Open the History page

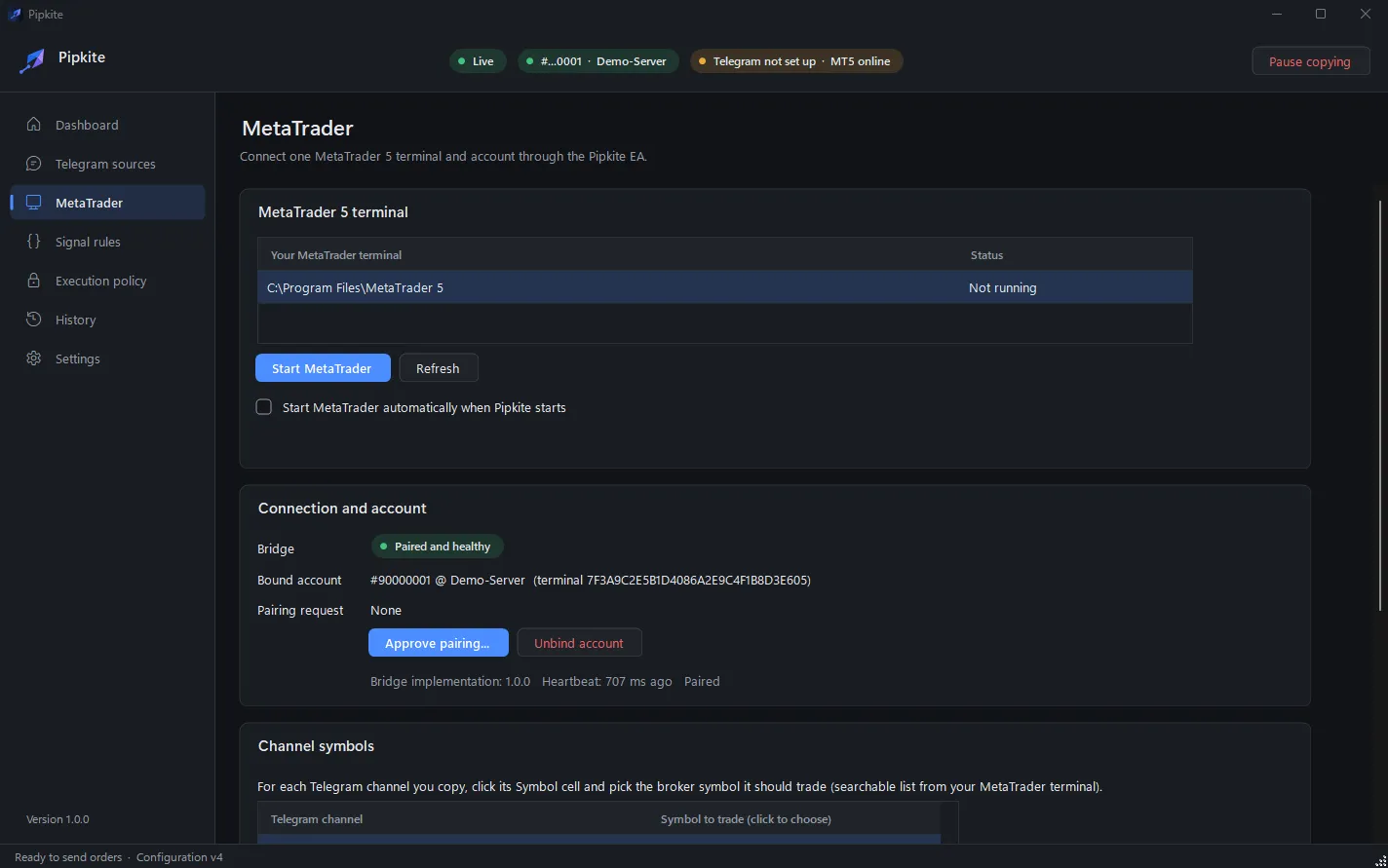[108, 320]
